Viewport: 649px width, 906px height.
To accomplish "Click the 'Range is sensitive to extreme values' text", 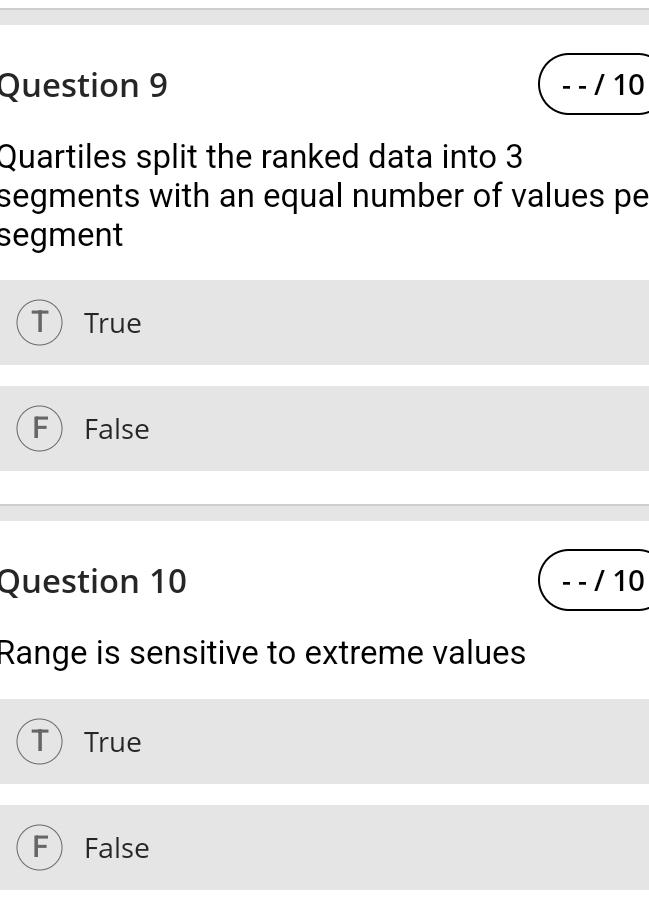I will click(262, 653).
